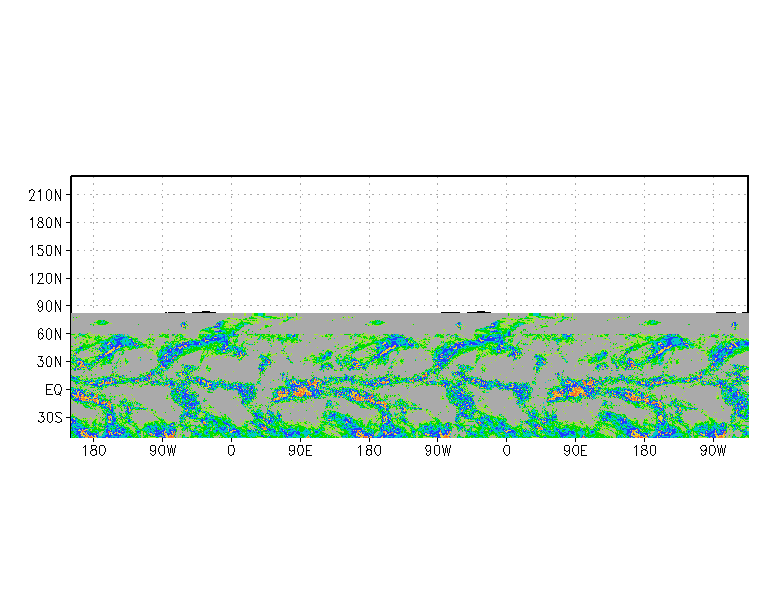Image resolution: width=784 pixels, height=612 pixels.
Task: Click the leftmost 180 longitude label
Action: pyautogui.click(x=94, y=451)
